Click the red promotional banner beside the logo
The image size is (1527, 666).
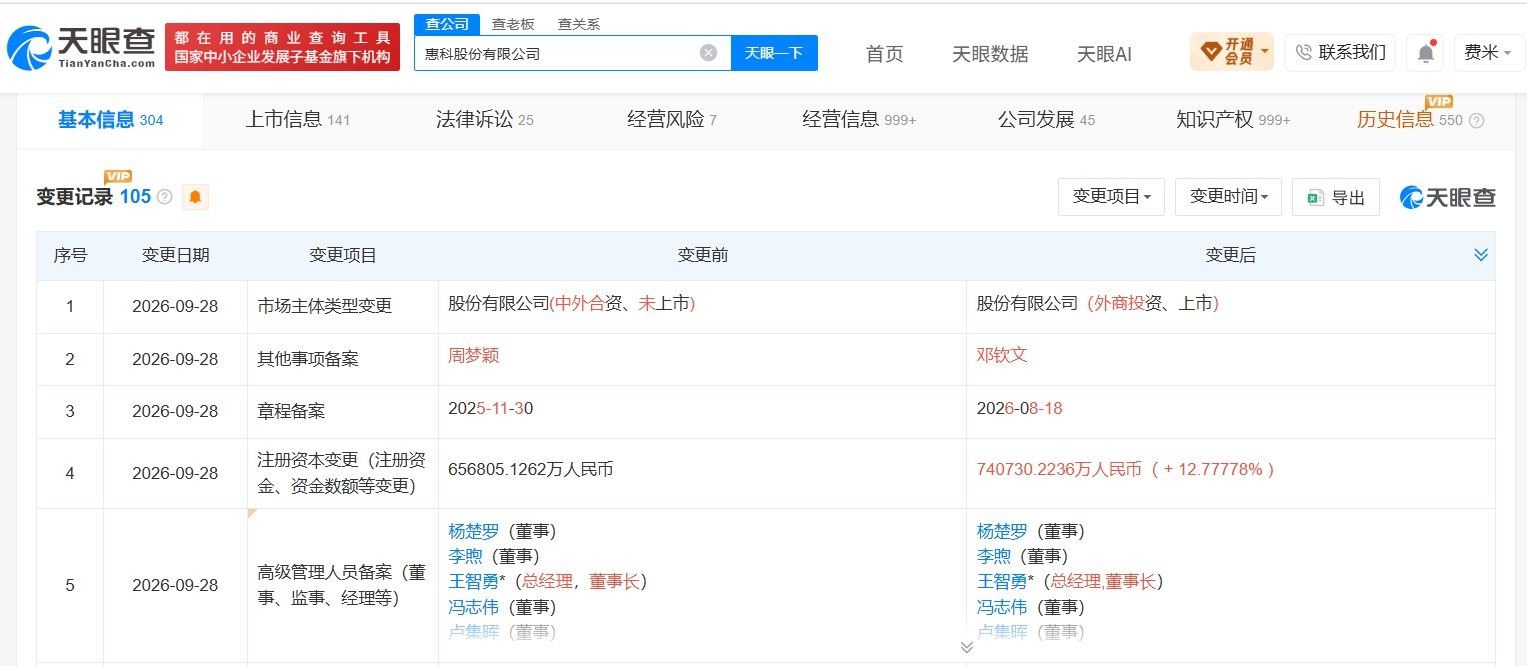click(282, 47)
